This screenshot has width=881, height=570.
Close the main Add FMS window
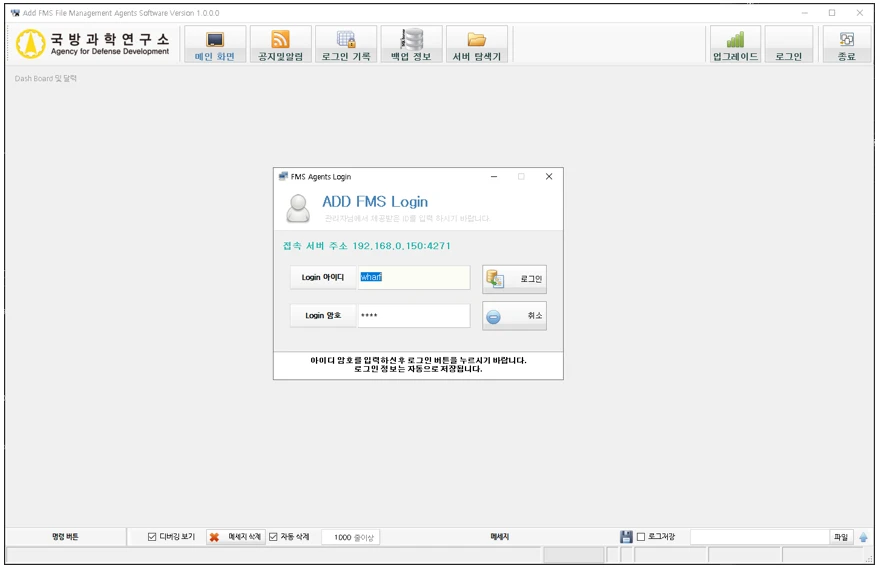[x=860, y=13]
